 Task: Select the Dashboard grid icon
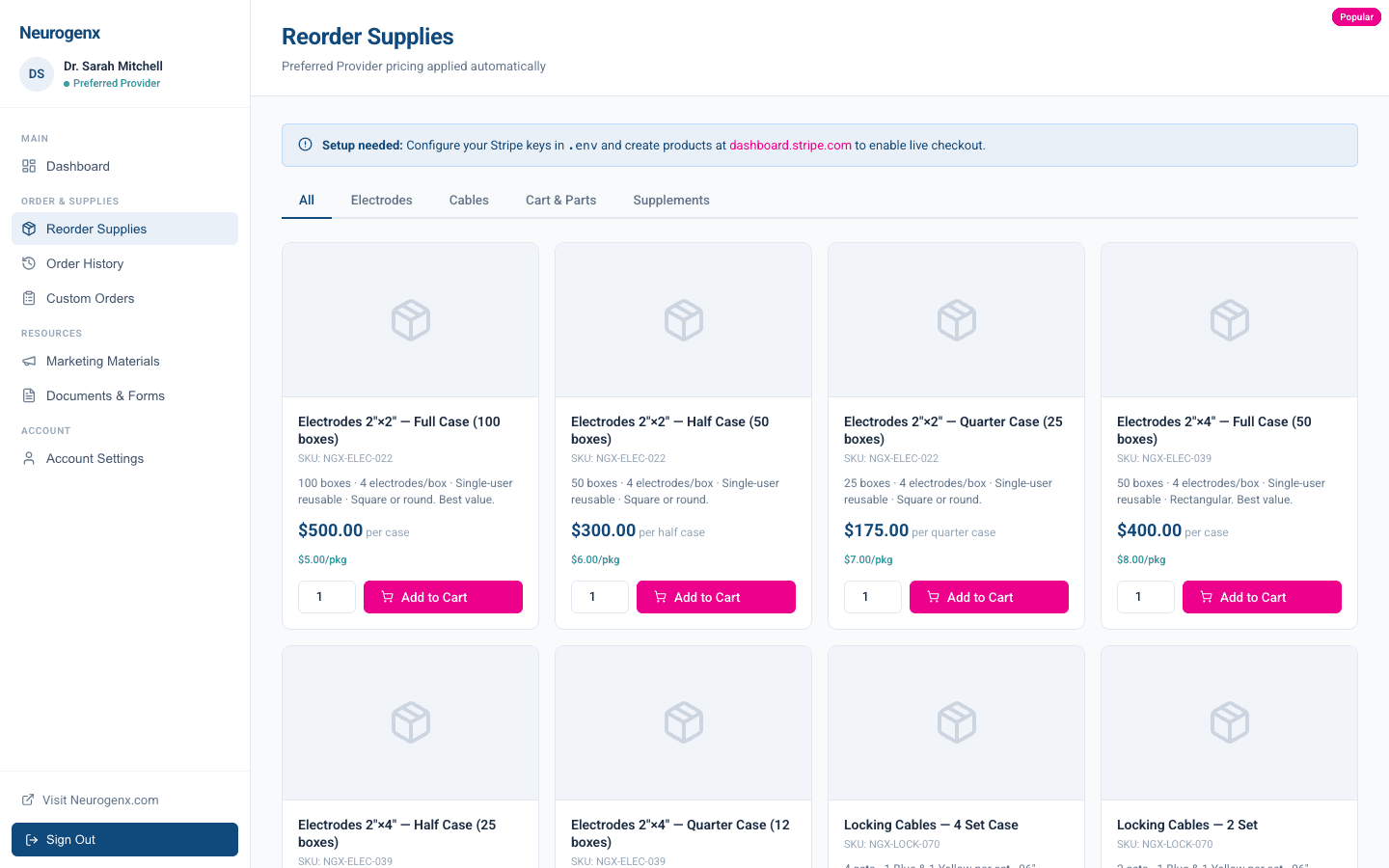click(30, 166)
